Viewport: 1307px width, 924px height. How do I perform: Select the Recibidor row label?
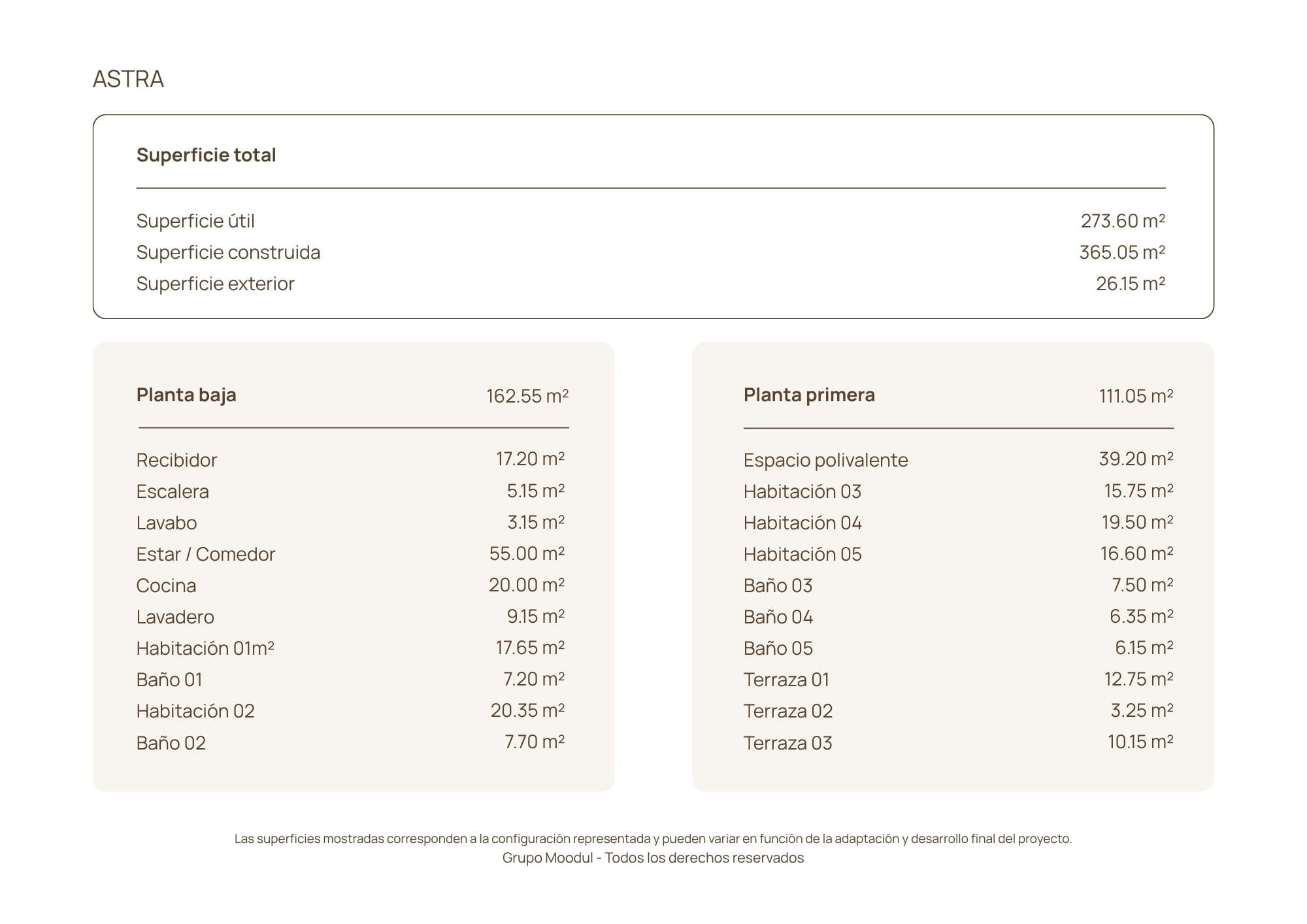tap(176, 460)
